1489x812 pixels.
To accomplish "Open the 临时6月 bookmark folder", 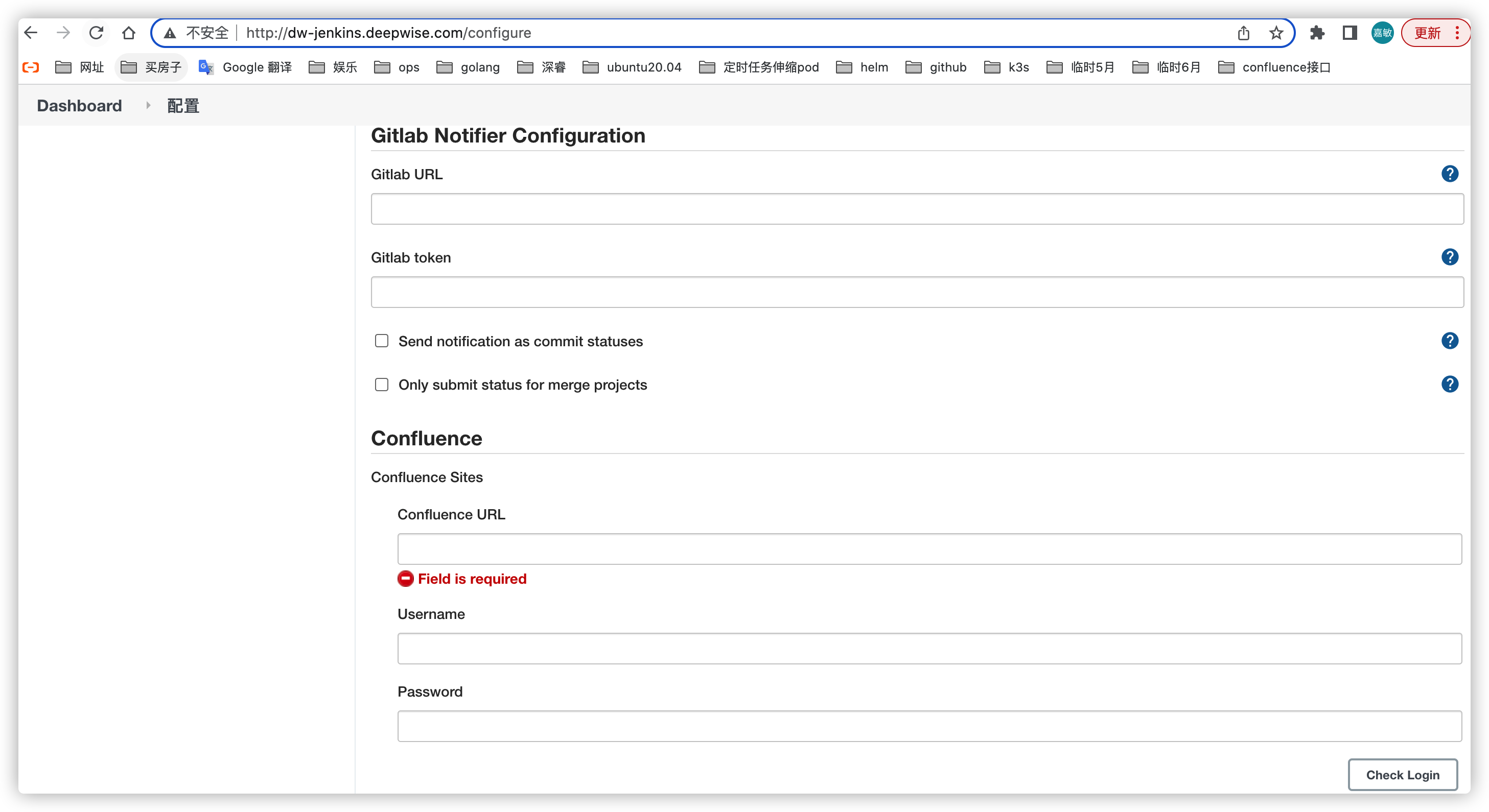I will coord(1167,67).
